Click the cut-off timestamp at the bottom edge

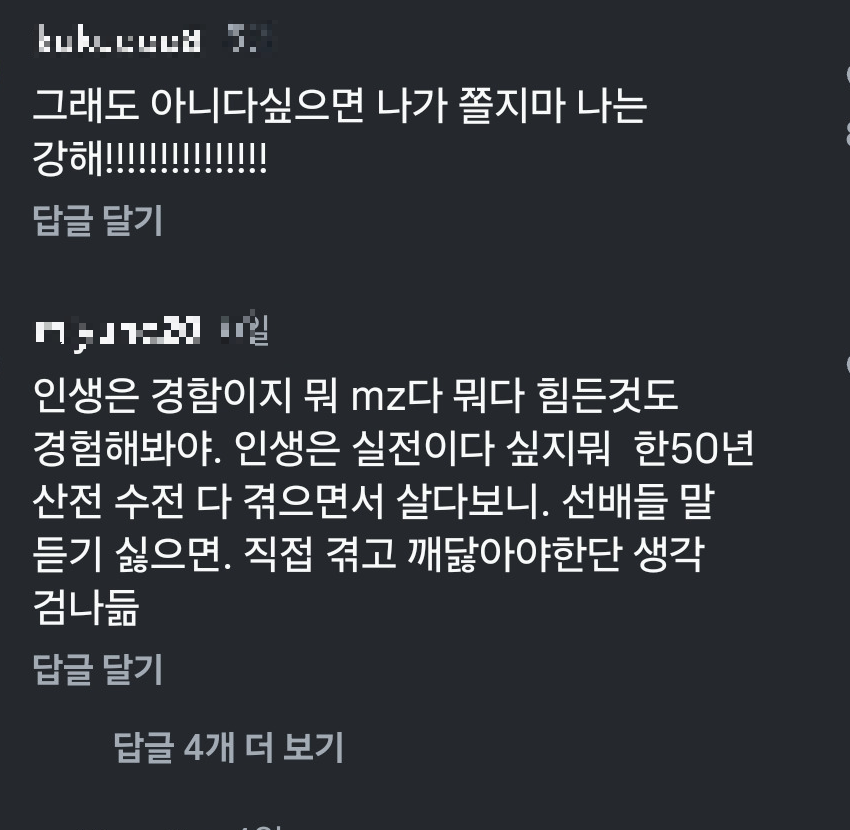tap(260, 827)
